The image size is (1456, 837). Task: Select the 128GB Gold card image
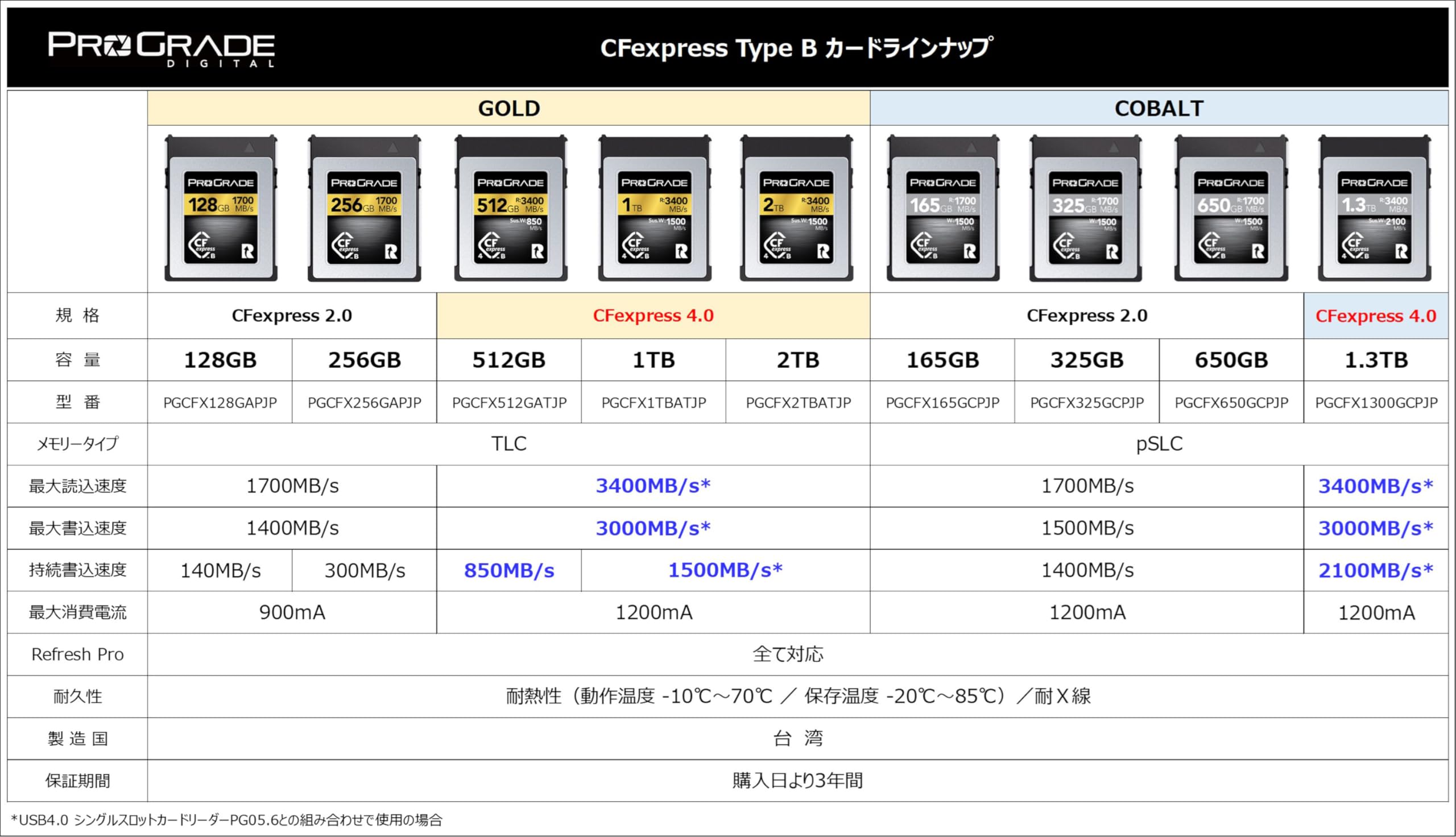(221, 208)
